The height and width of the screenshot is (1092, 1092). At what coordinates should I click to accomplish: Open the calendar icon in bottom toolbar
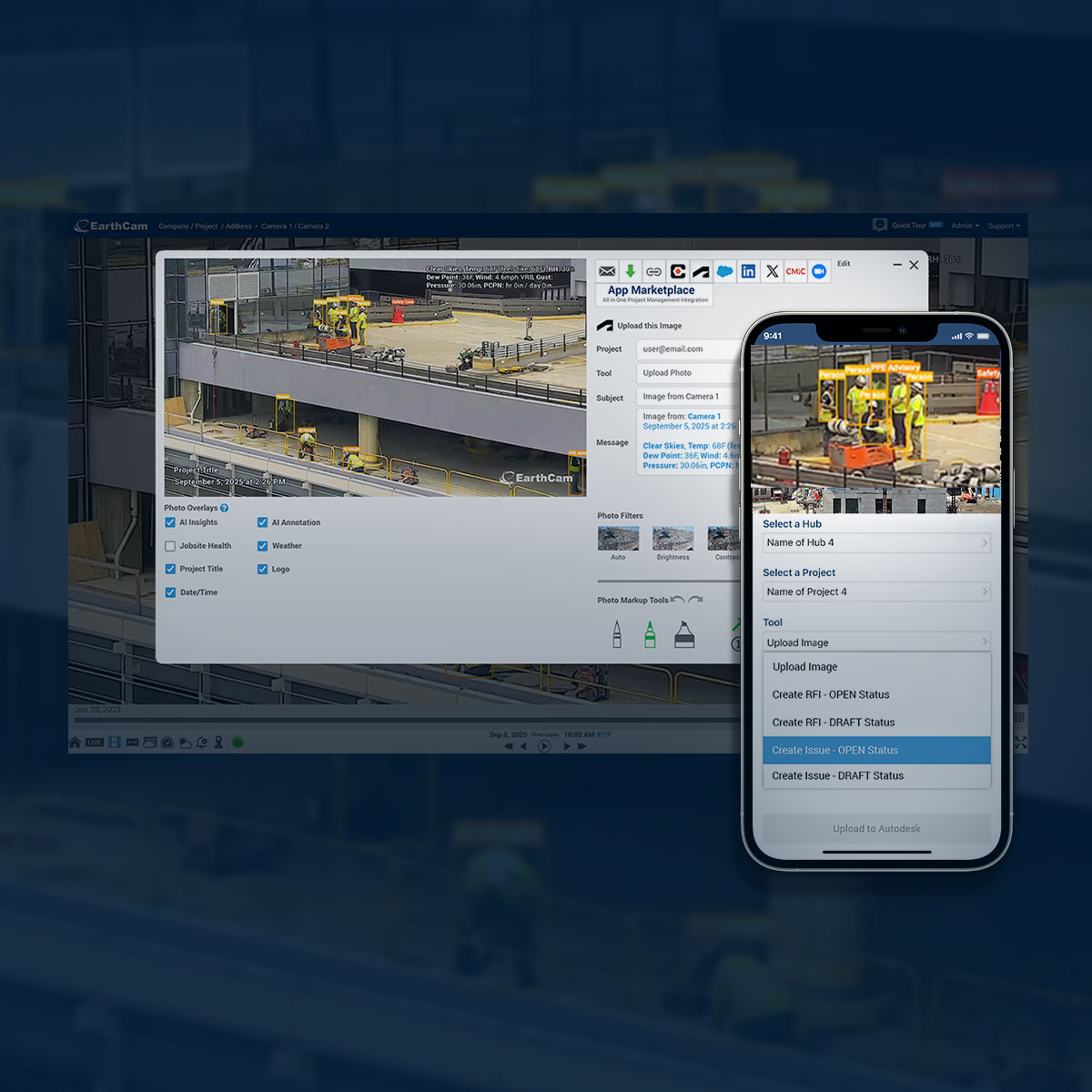coord(150,743)
